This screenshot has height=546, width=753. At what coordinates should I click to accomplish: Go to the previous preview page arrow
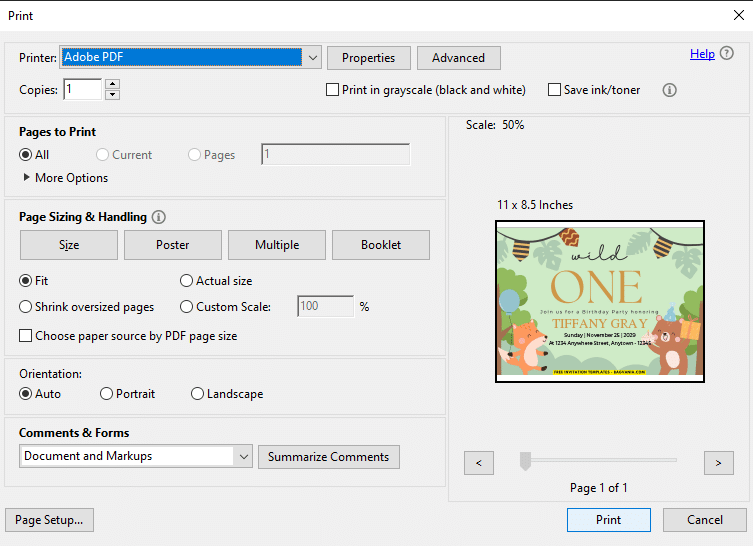pos(479,463)
